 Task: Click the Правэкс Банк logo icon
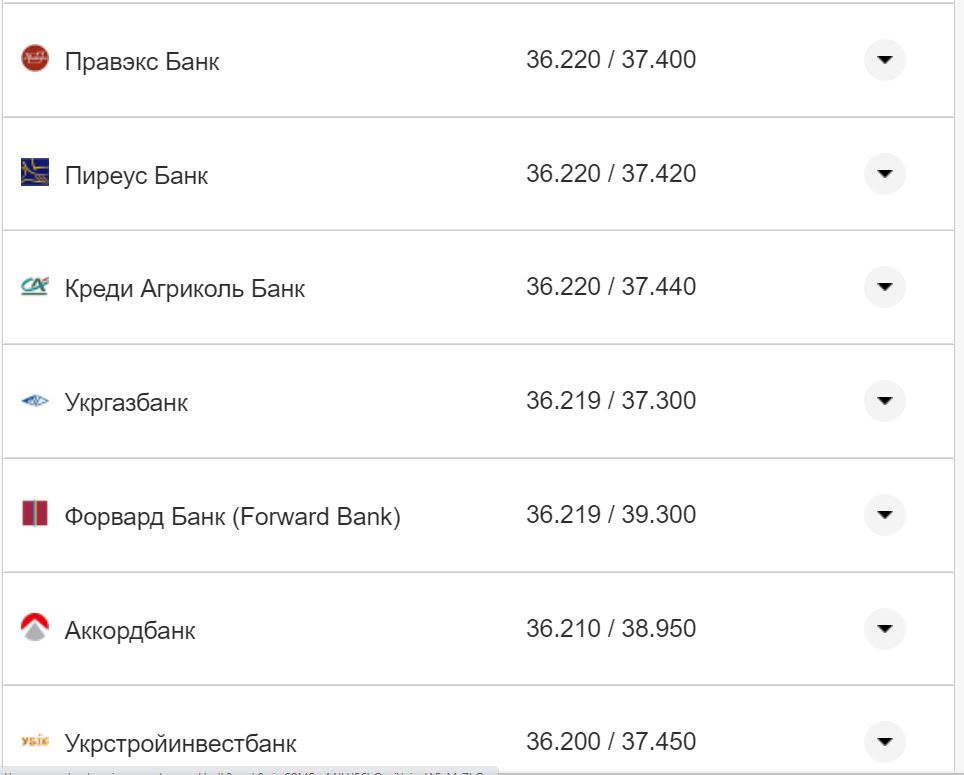tap(35, 59)
